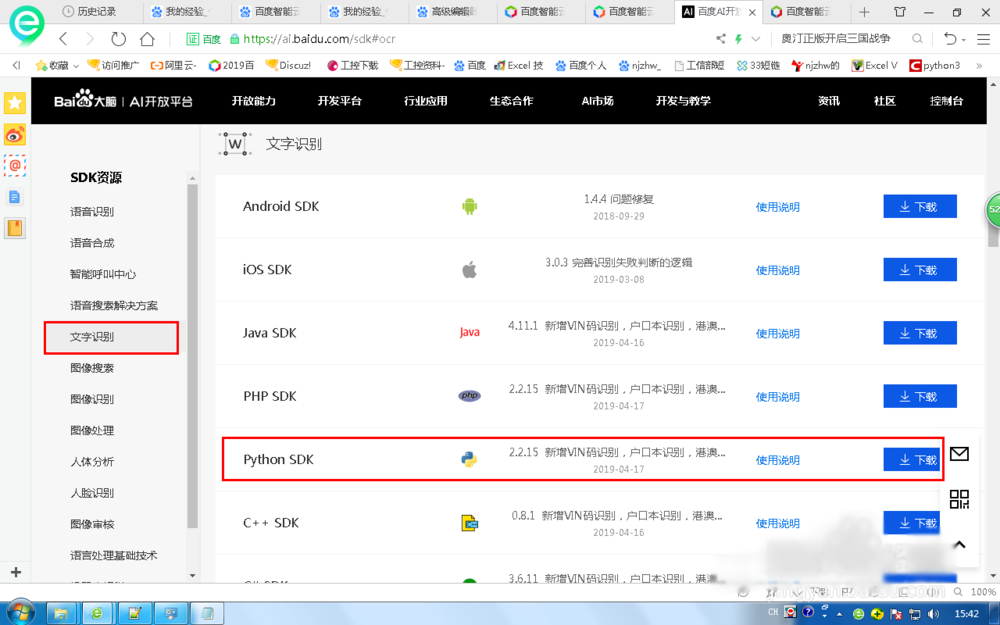Expand address bar dropdown chevron
The height and width of the screenshot is (625, 1000).
point(756,39)
